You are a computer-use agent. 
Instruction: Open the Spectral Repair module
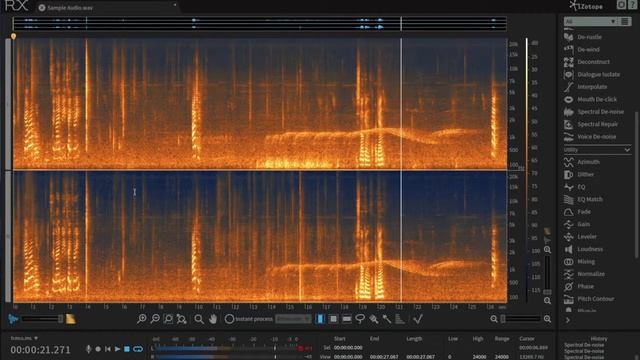(591, 124)
